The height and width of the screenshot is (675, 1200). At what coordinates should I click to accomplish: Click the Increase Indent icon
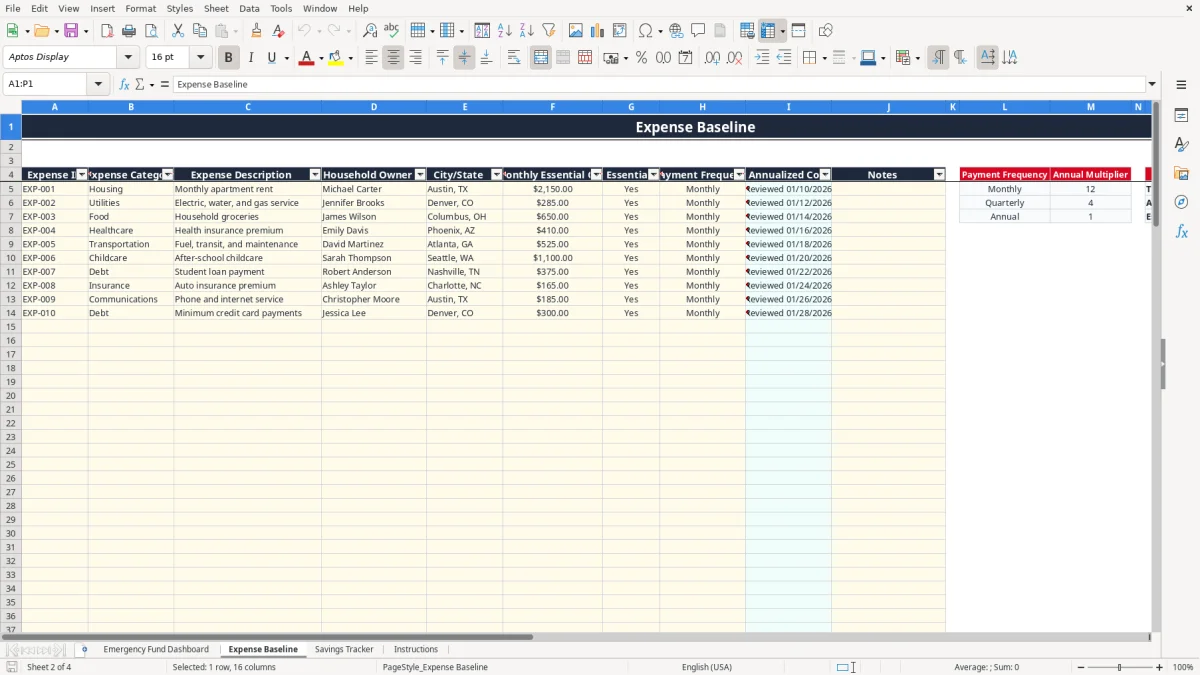click(762, 58)
